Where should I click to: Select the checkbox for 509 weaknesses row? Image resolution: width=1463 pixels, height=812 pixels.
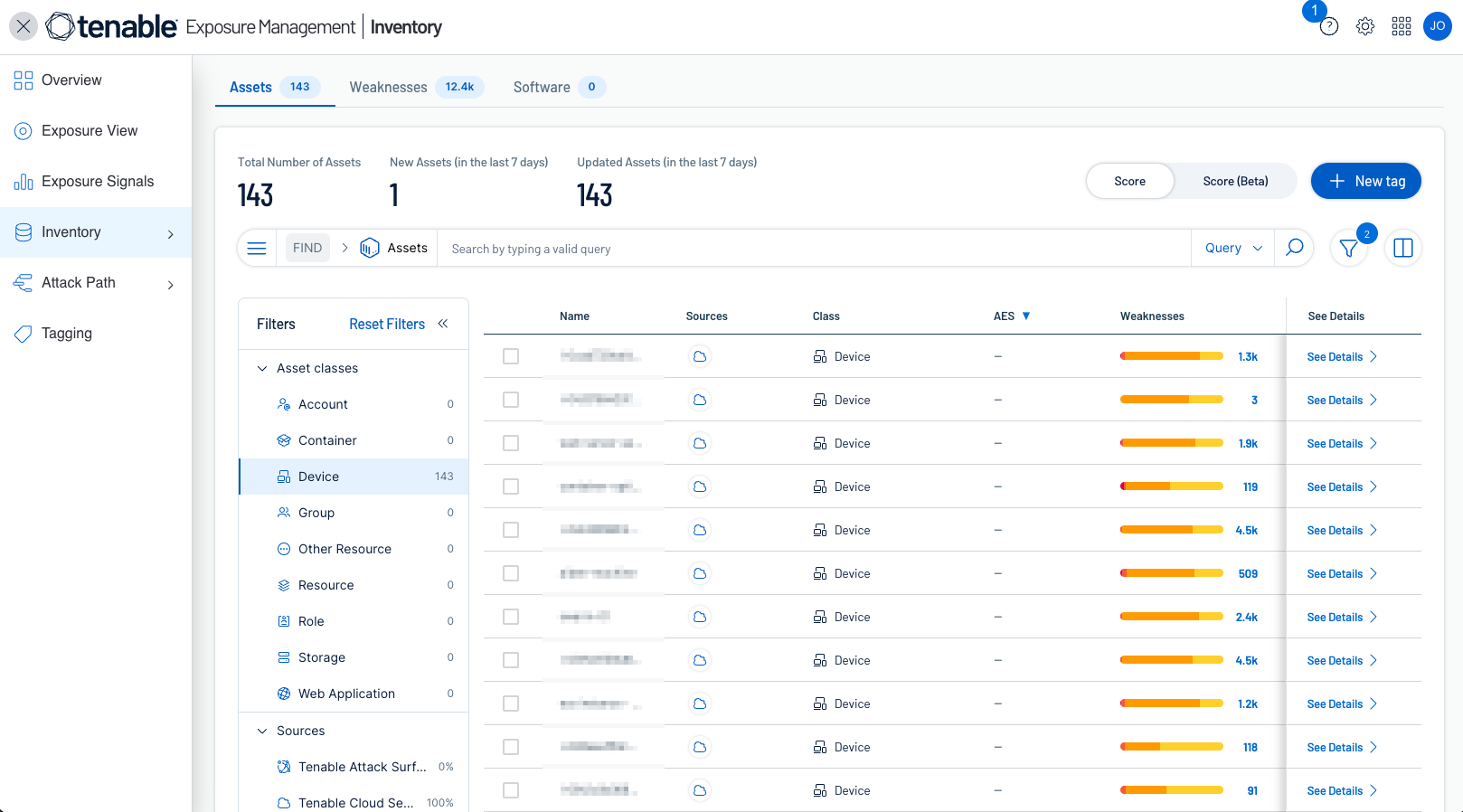[x=511, y=573]
